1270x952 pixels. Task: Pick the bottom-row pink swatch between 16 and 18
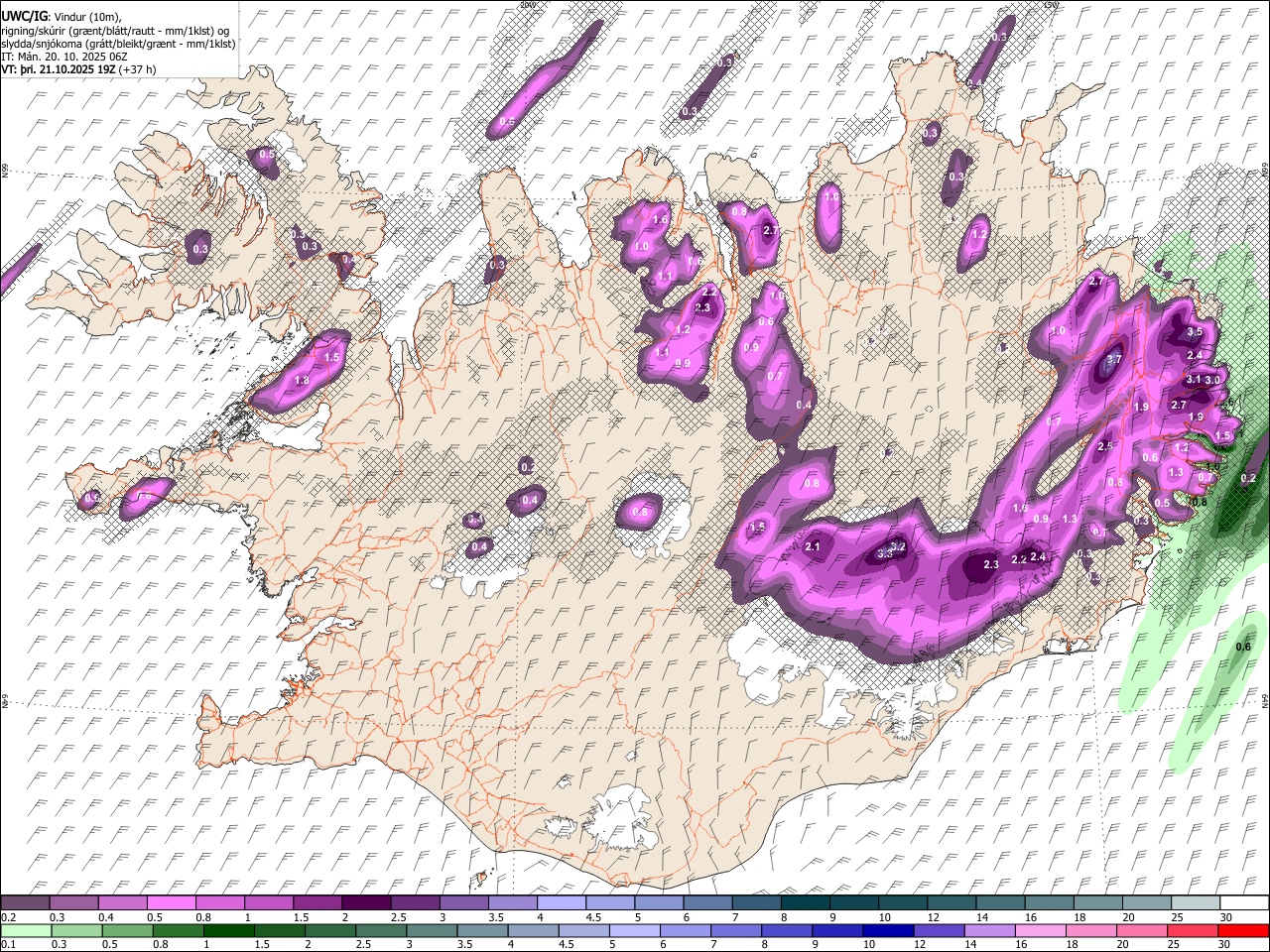[x=1040, y=931]
